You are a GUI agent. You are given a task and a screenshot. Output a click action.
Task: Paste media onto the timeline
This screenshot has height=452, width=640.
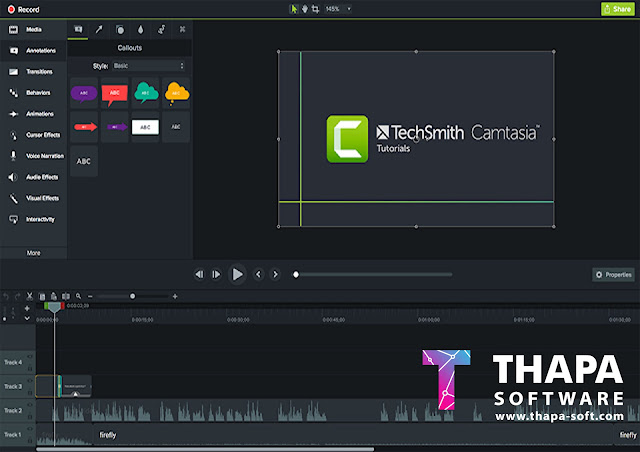[x=53, y=296]
